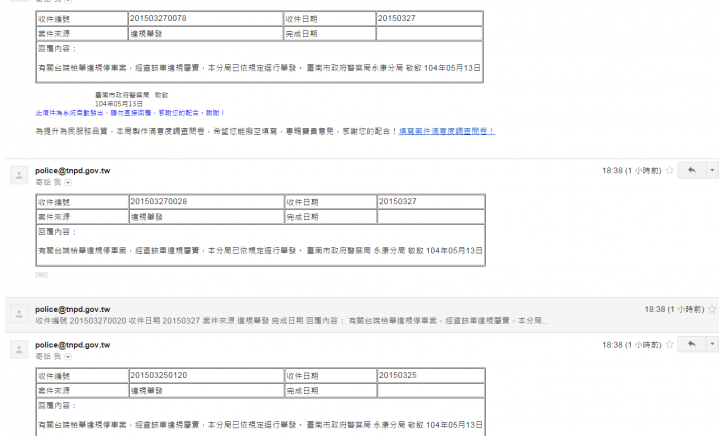This screenshot has height=436, width=720.
Task: Select the date cell 20150325
Action: click(398, 375)
